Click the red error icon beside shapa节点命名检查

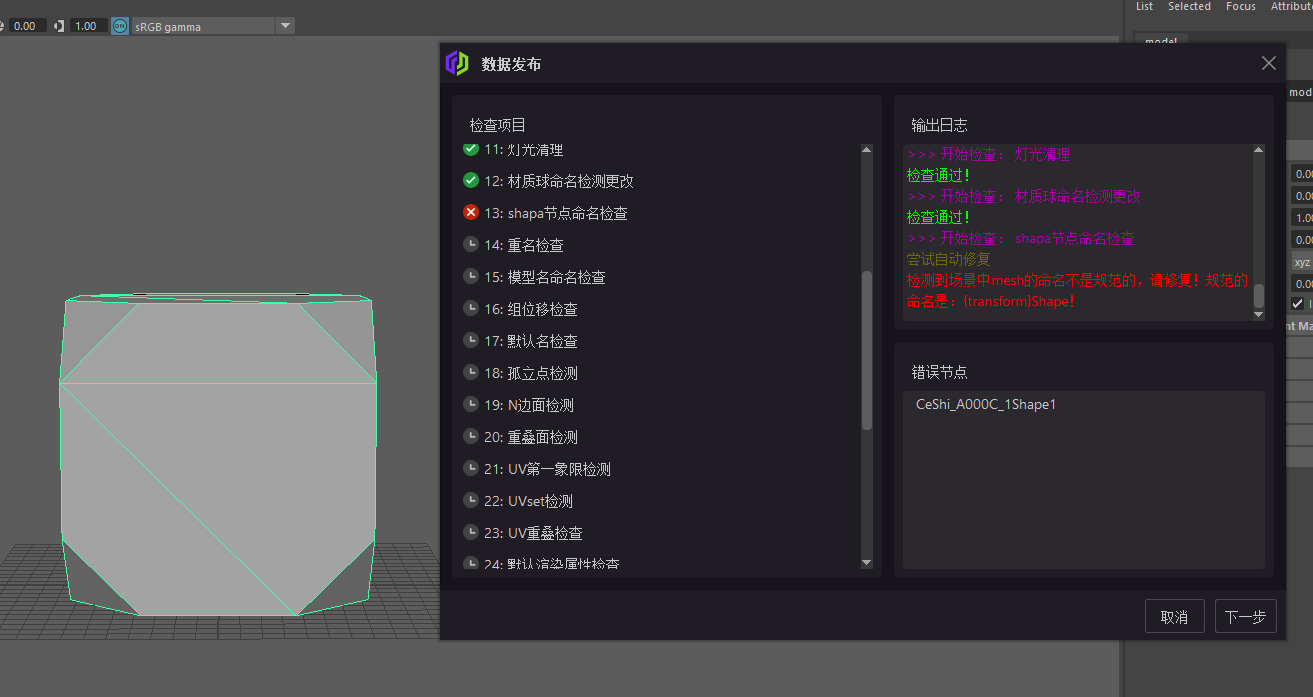(x=471, y=213)
